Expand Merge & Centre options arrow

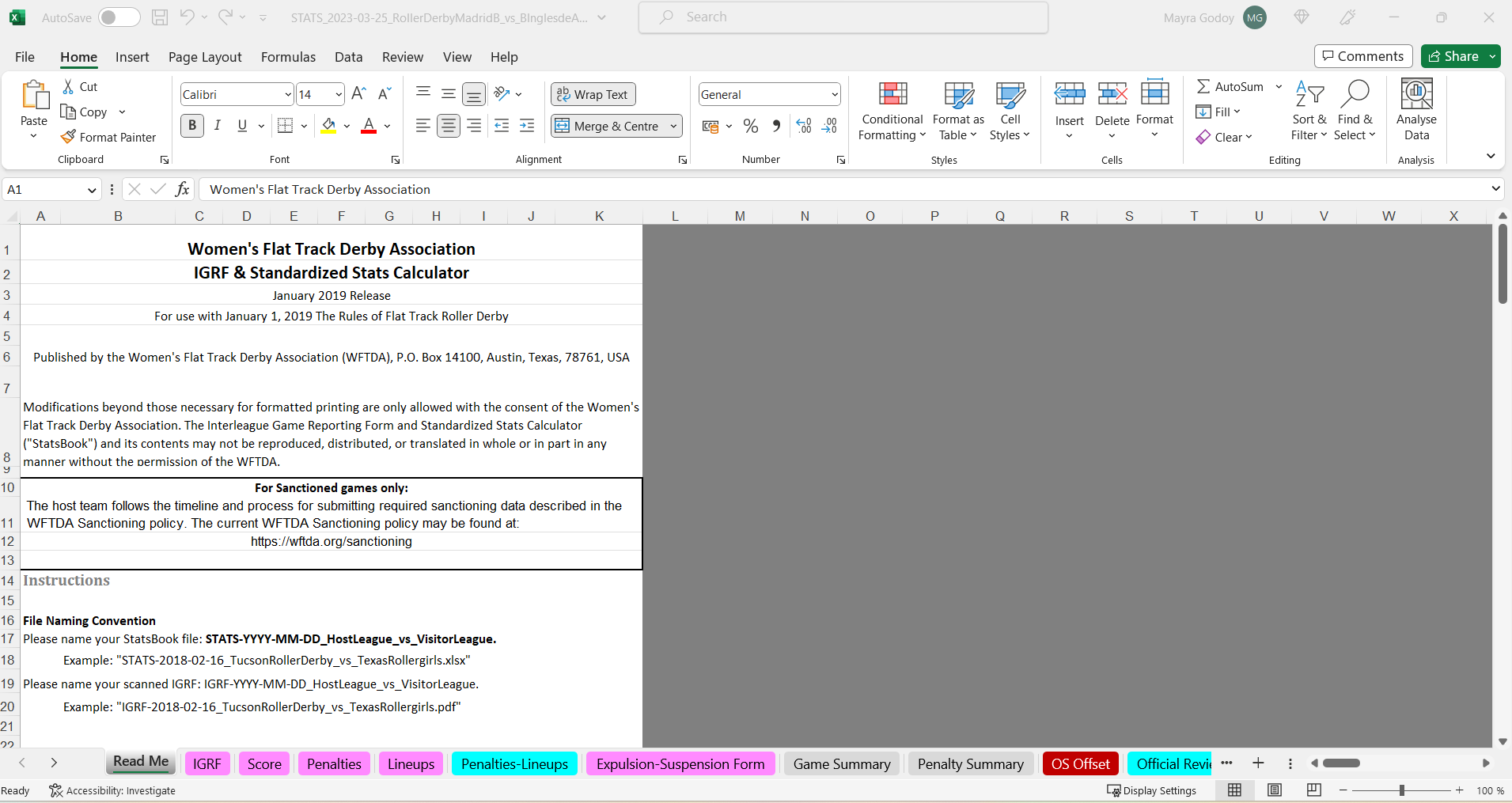coord(673,126)
